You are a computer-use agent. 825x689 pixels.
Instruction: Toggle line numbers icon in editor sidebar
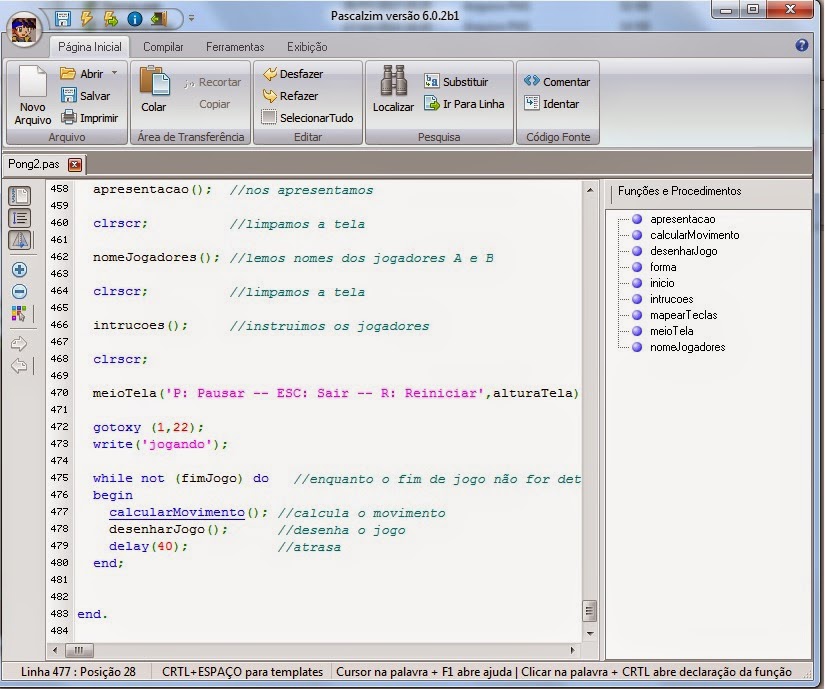pyautogui.click(x=19, y=218)
